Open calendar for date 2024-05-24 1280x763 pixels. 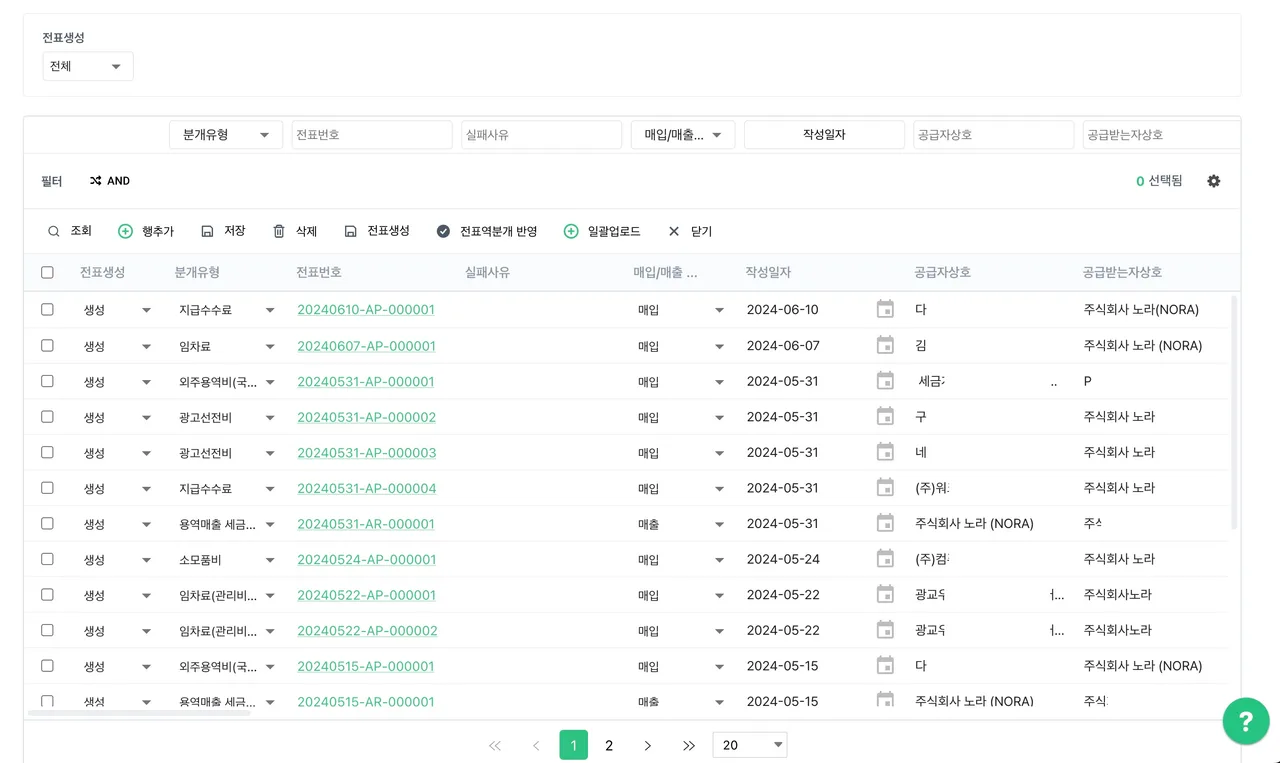click(x=885, y=559)
